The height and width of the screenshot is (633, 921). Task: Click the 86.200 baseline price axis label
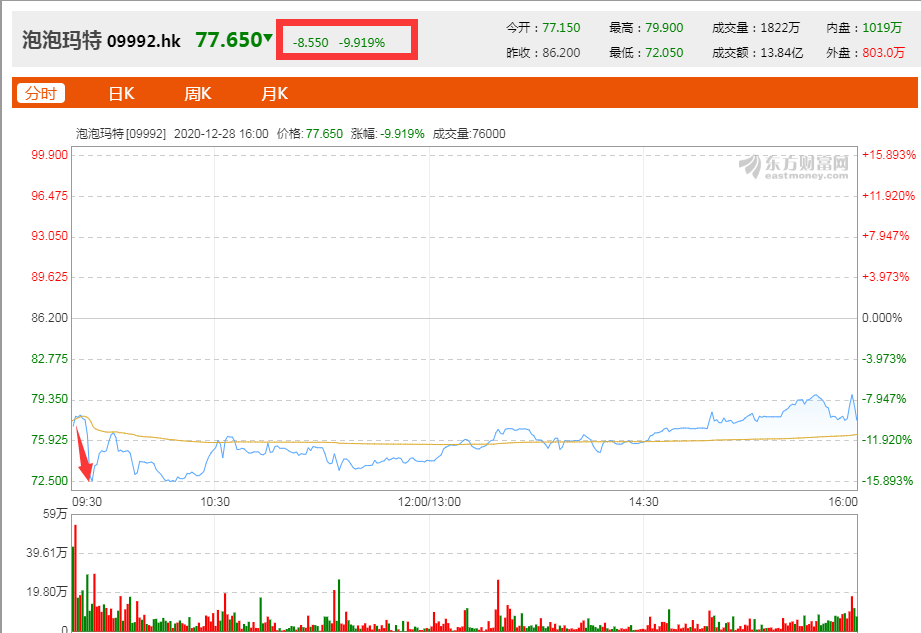pos(49,318)
